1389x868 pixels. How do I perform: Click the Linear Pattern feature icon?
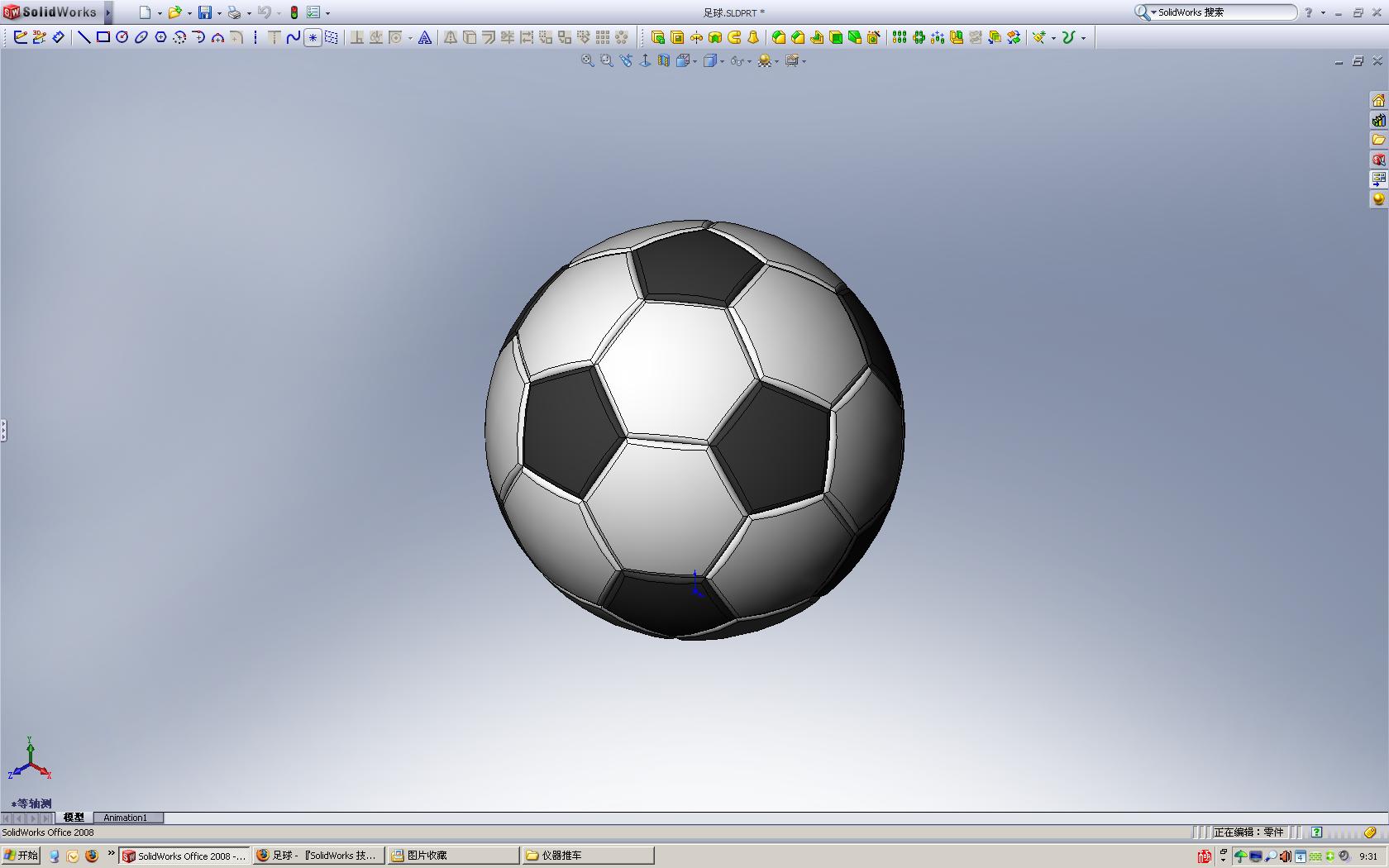coord(900,37)
